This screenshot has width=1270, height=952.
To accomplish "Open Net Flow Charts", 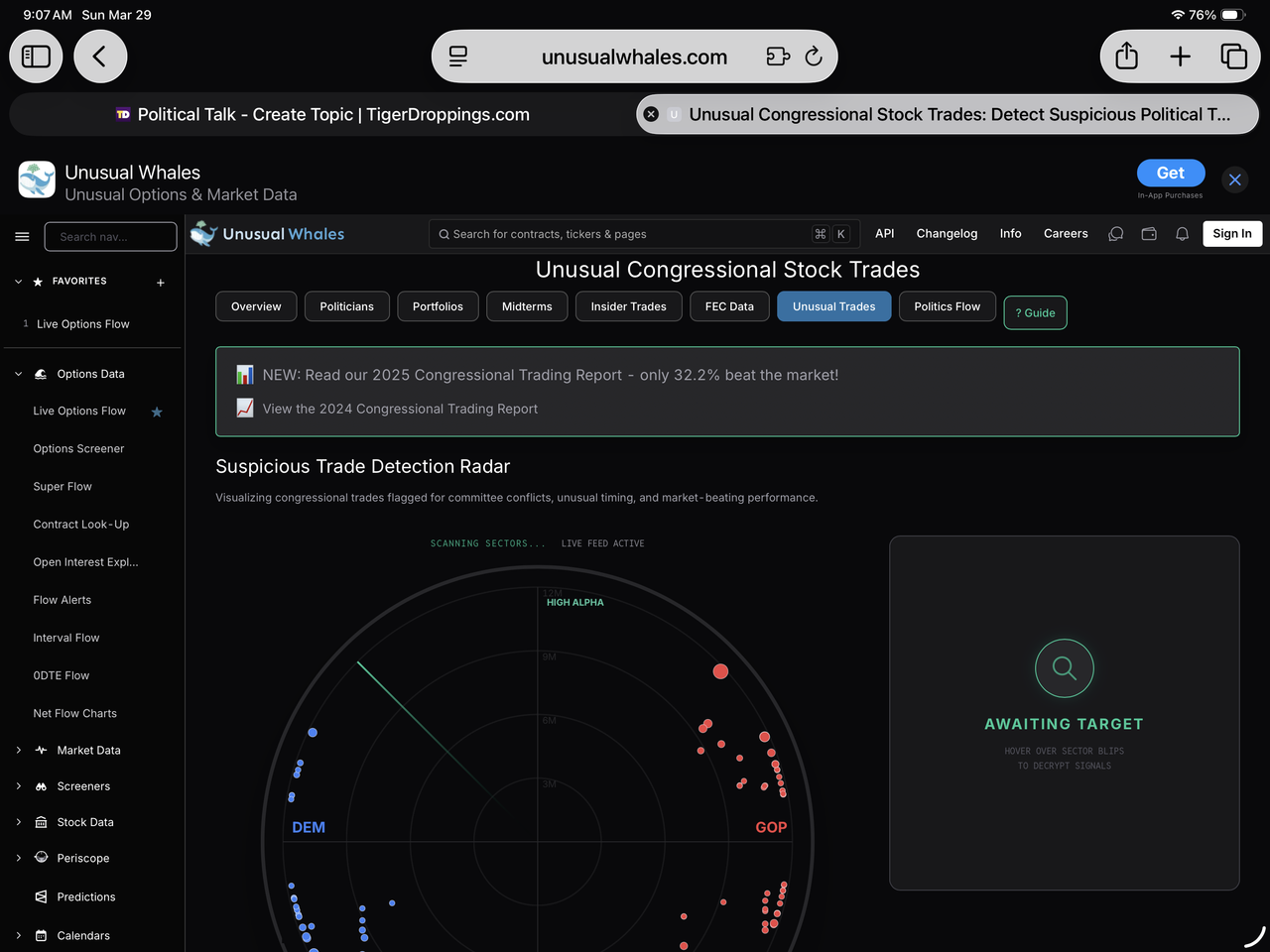I will pyautogui.click(x=75, y=713).
